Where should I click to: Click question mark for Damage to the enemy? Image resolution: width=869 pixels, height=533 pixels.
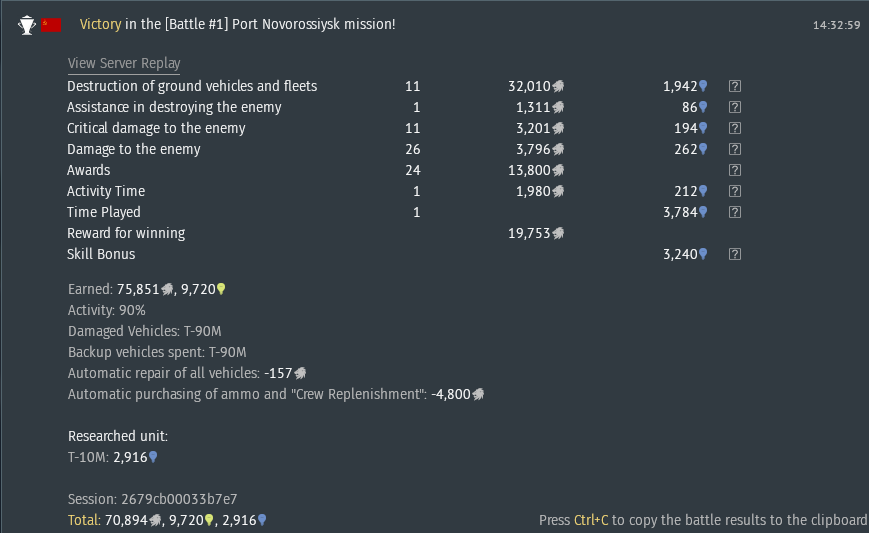[x=735, y=149]
